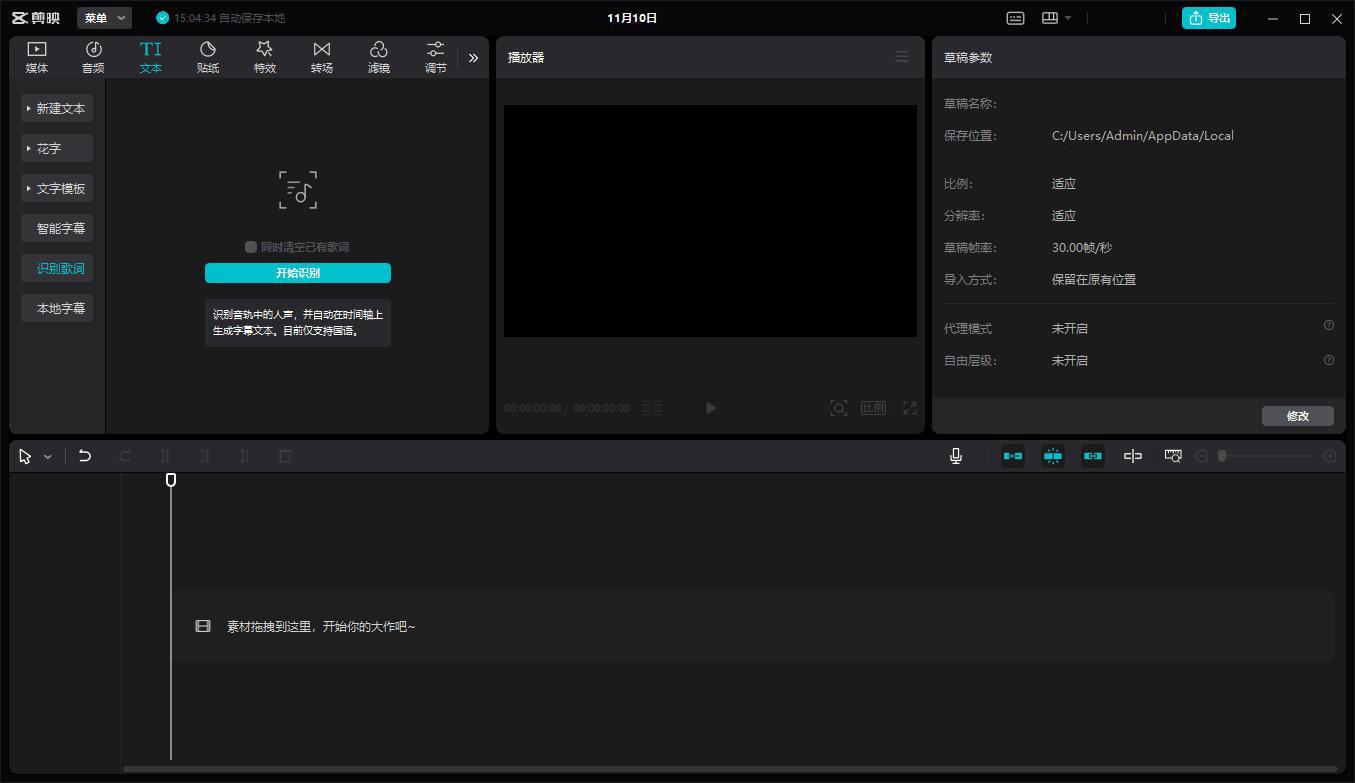Toggle preview-axis on the timeline
The width and height of the screenshot is (1355, 783).
pos(1133,456)
